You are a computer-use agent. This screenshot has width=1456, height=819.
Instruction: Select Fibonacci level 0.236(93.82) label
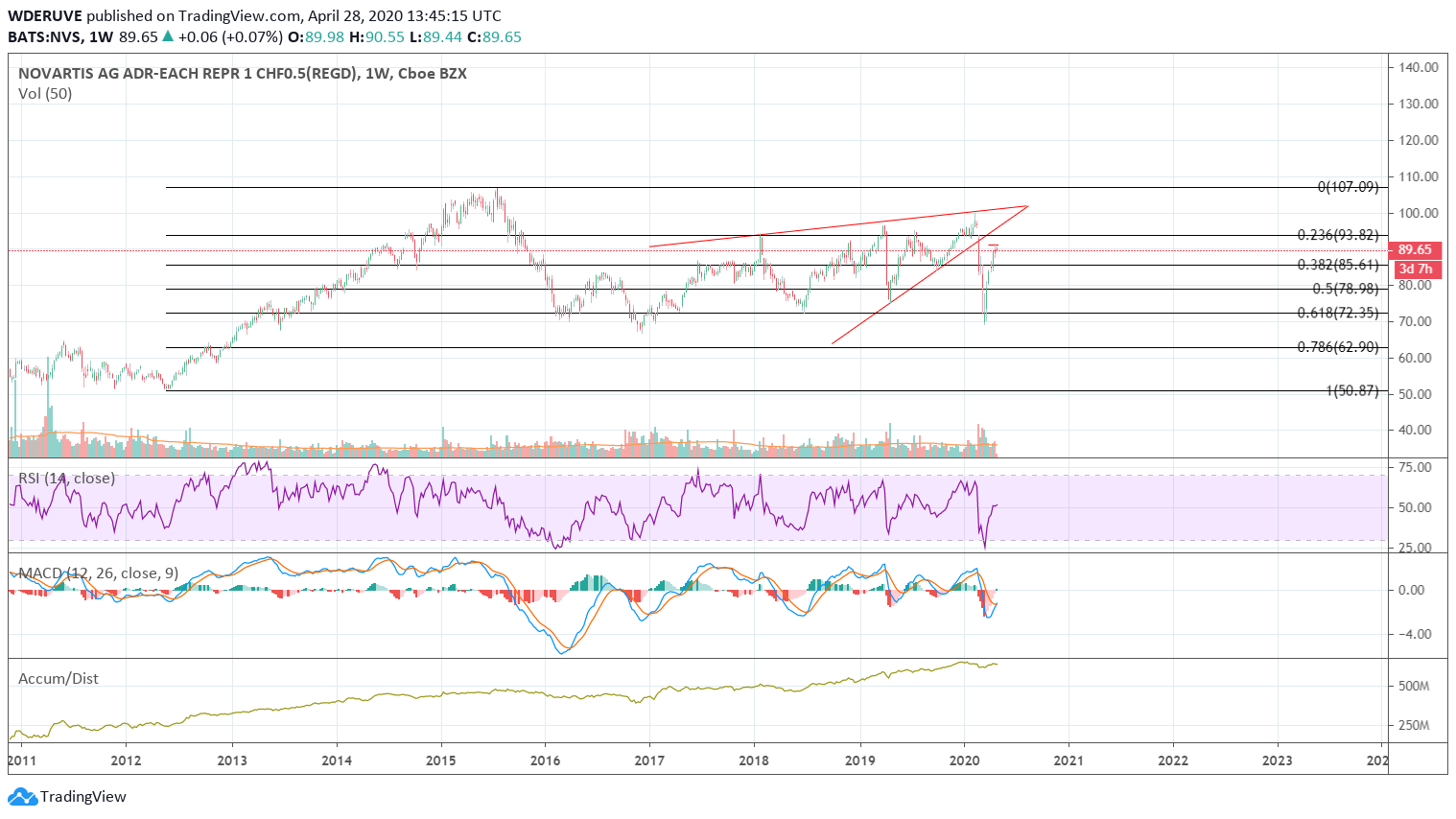pyautogui.click(x=1337, y=235)
